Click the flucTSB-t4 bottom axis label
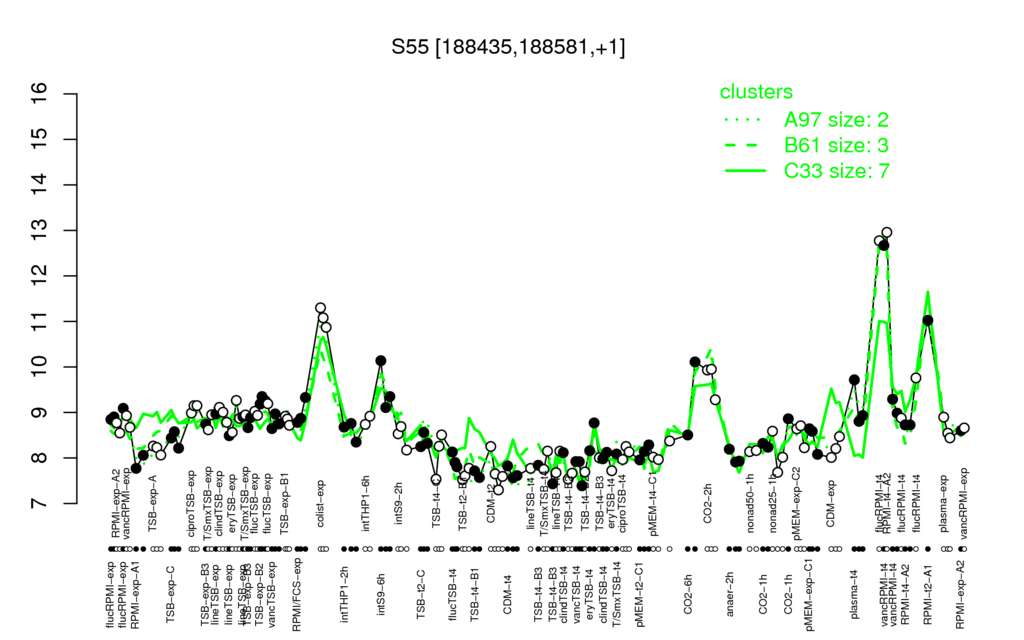Image resolution: width=1024 pixels, height=640 pixels. pos(453,594)
